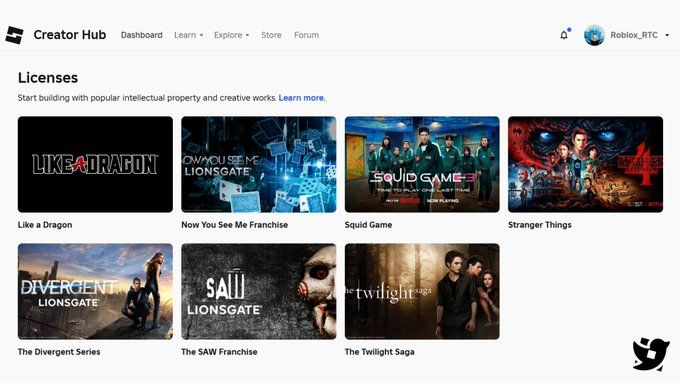Viewport: 680px width, 383px height.
Task: Select the Squid Game license image
Action: [x=422, y=164]
